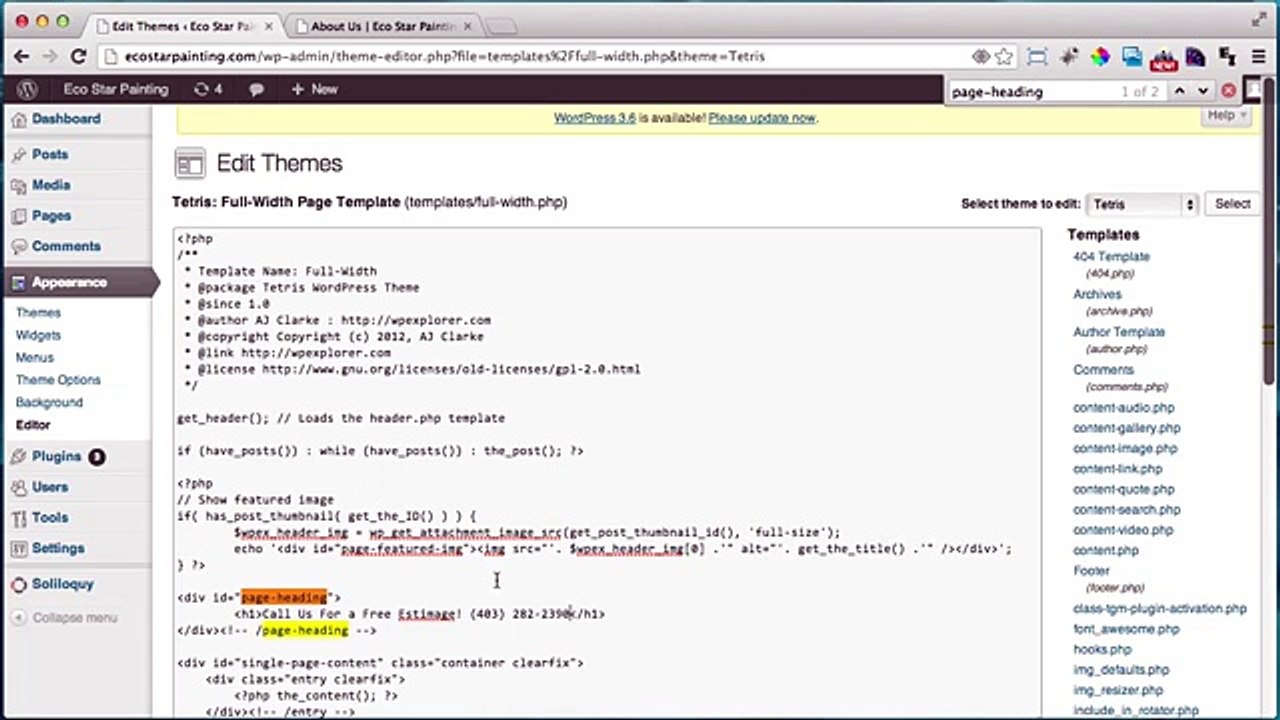Switch to About Us browser tab
1280x720 pixels.
[383, 26]
